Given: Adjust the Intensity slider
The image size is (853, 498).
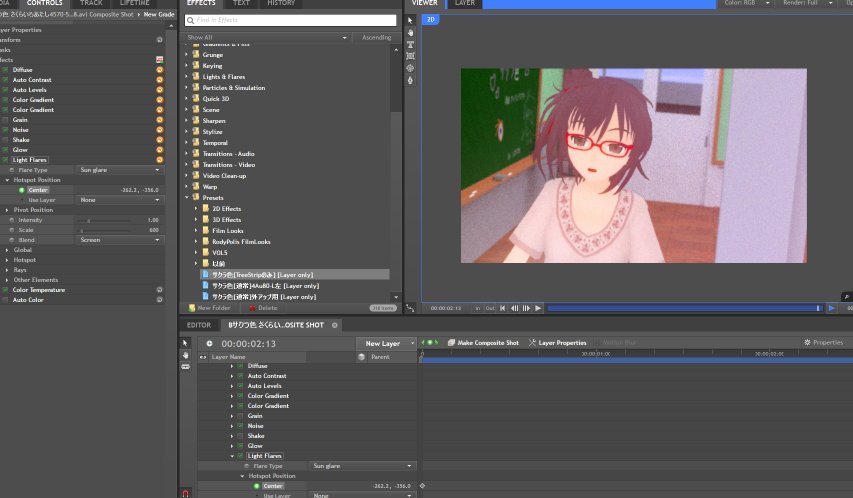Looking at the screenshot, I should click(x=106, y=220).
